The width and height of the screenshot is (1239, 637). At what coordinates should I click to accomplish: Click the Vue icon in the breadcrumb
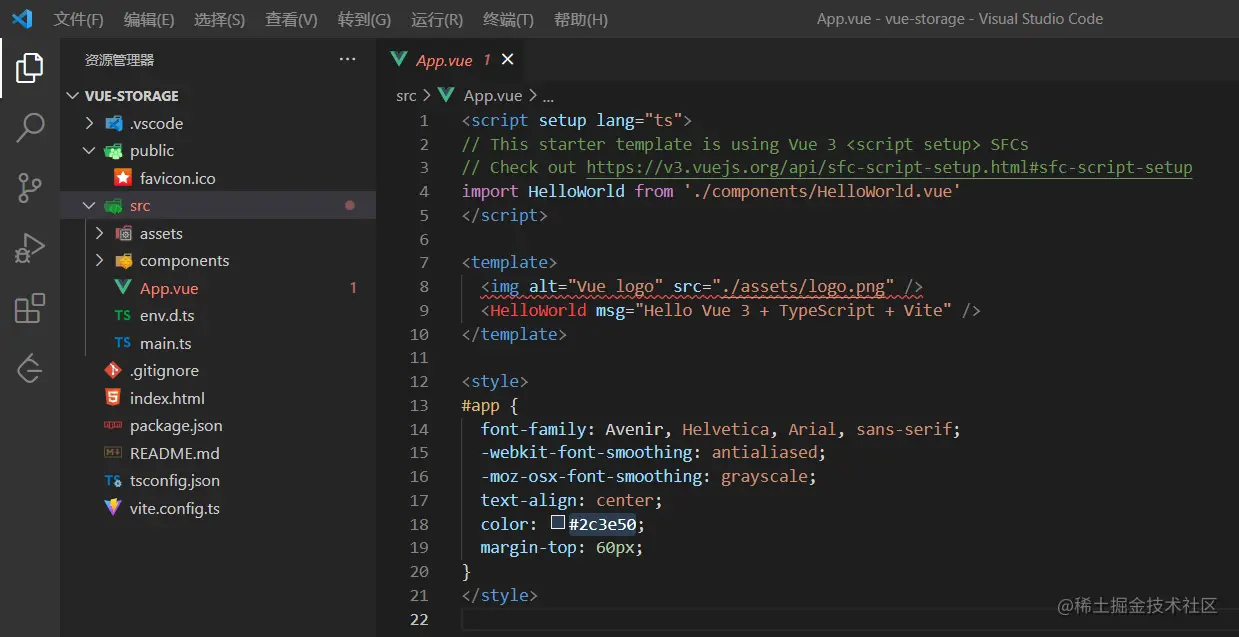pos(447,96)
